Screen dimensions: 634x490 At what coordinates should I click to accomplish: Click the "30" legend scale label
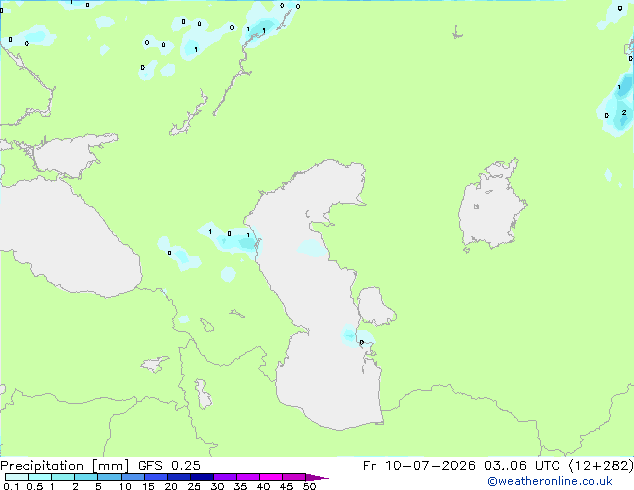click(x=217, y=486)
